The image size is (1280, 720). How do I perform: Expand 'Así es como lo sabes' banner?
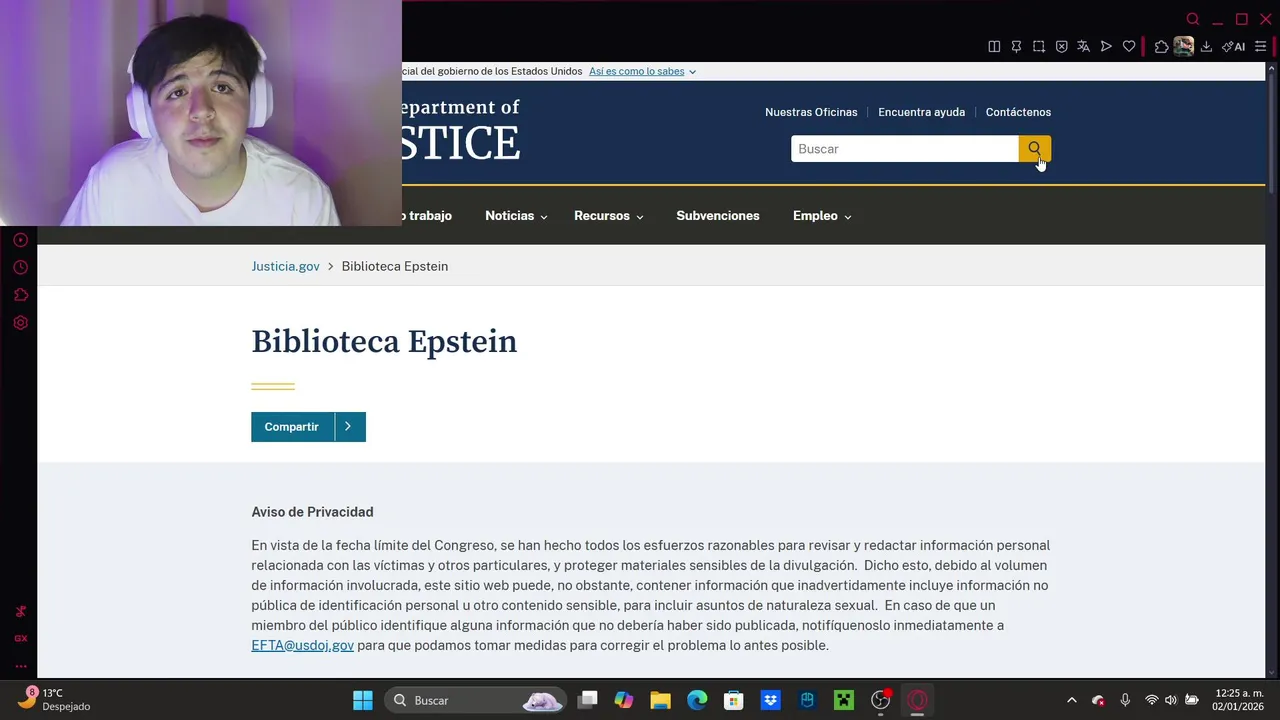click(x=642, y=71)
